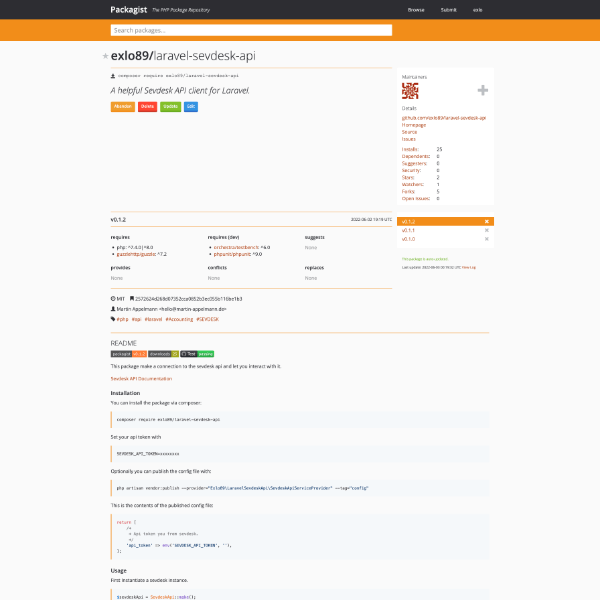Open phpunit/phpunit dependency link

point(232,254)
